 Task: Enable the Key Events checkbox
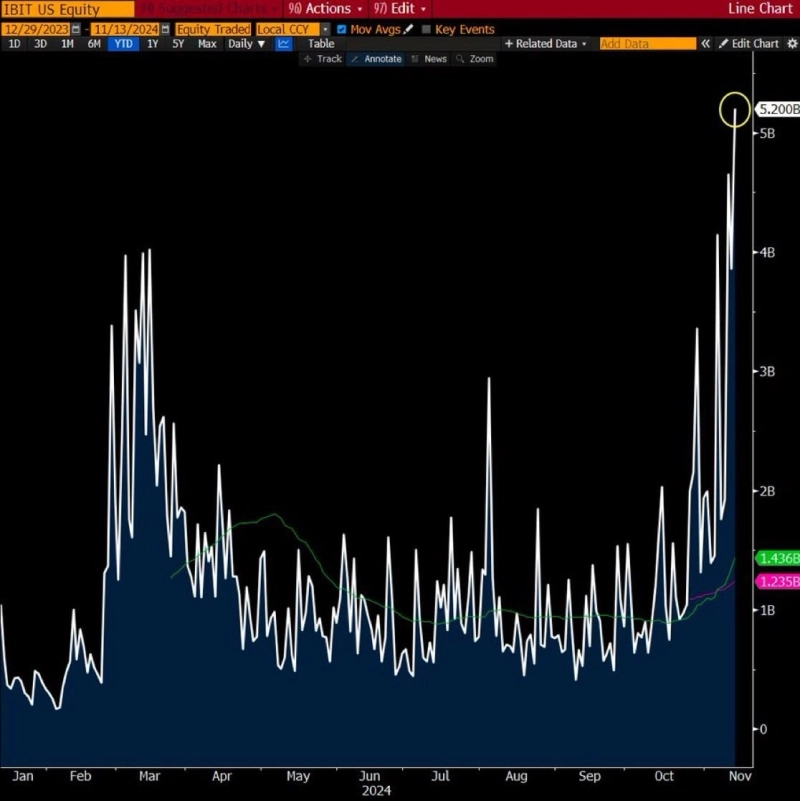point(427,29)
